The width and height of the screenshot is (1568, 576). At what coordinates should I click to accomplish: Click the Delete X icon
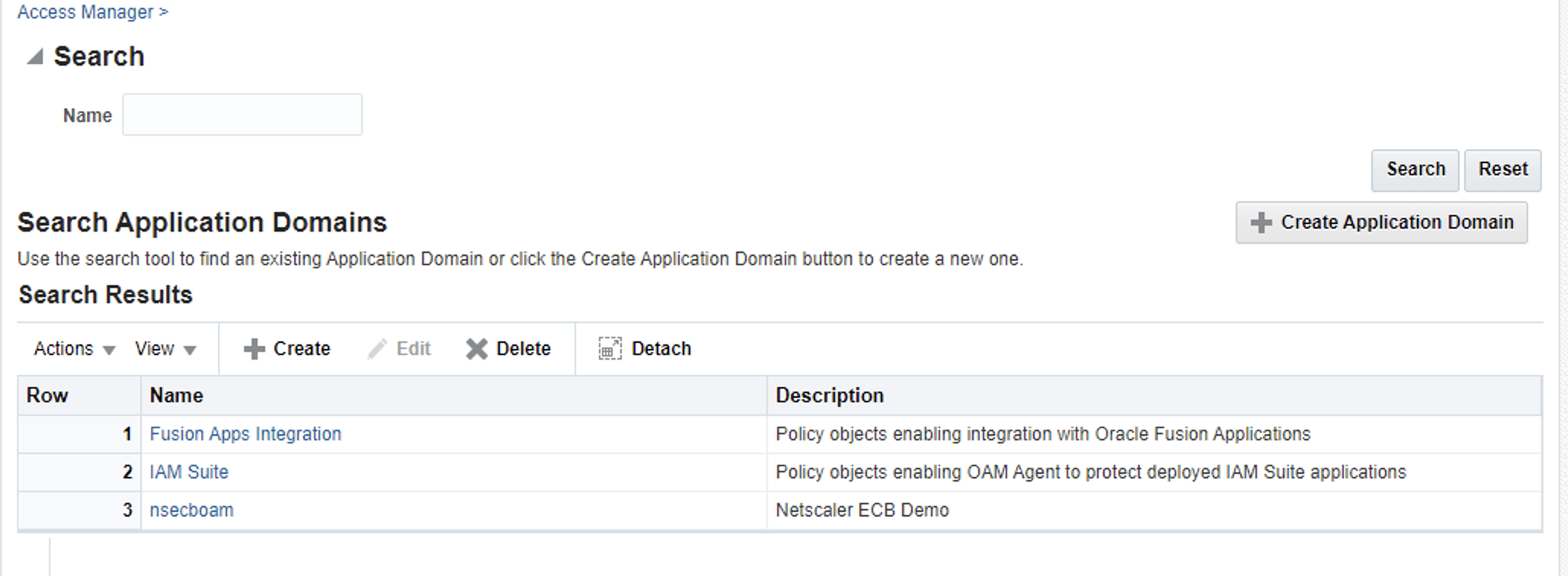click(x=476, y=349)
